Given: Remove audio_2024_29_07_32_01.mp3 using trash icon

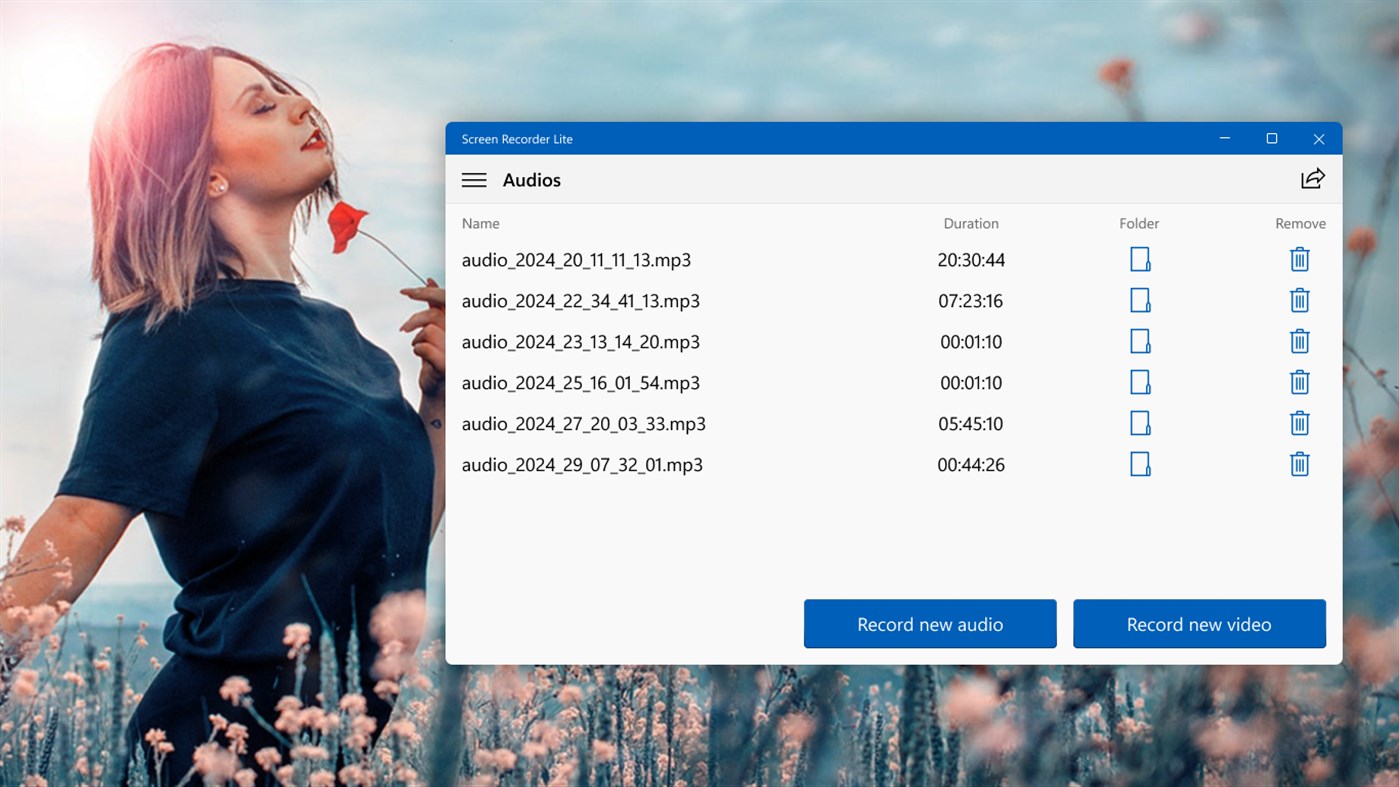Looking at the screenshot, I should [1299, 464].
